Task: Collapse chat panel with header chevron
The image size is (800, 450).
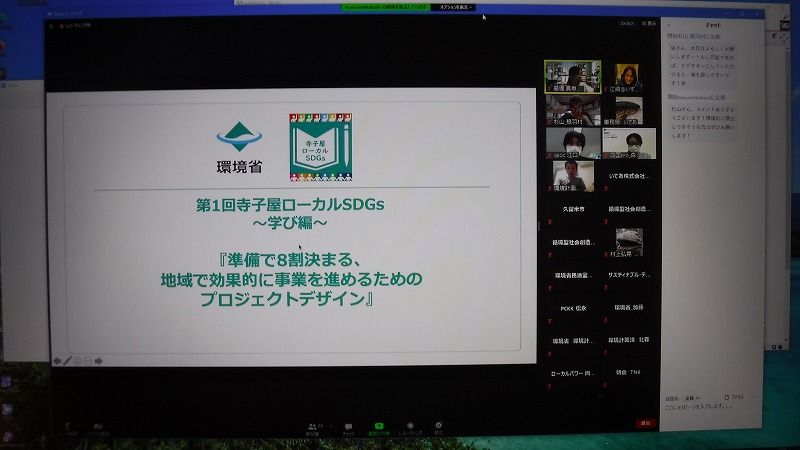Action: tap(669, 24)
